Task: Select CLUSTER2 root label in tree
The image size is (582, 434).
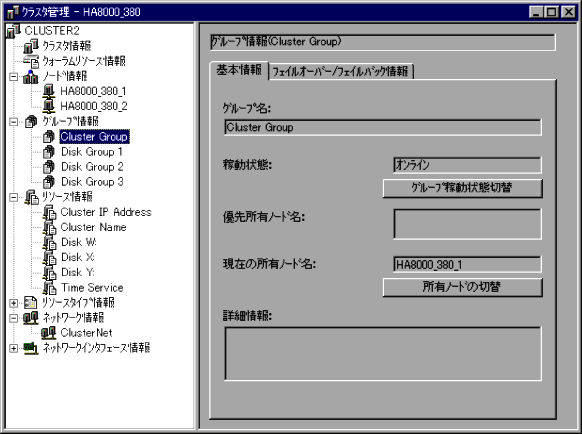Action: (x=52, y=31)
